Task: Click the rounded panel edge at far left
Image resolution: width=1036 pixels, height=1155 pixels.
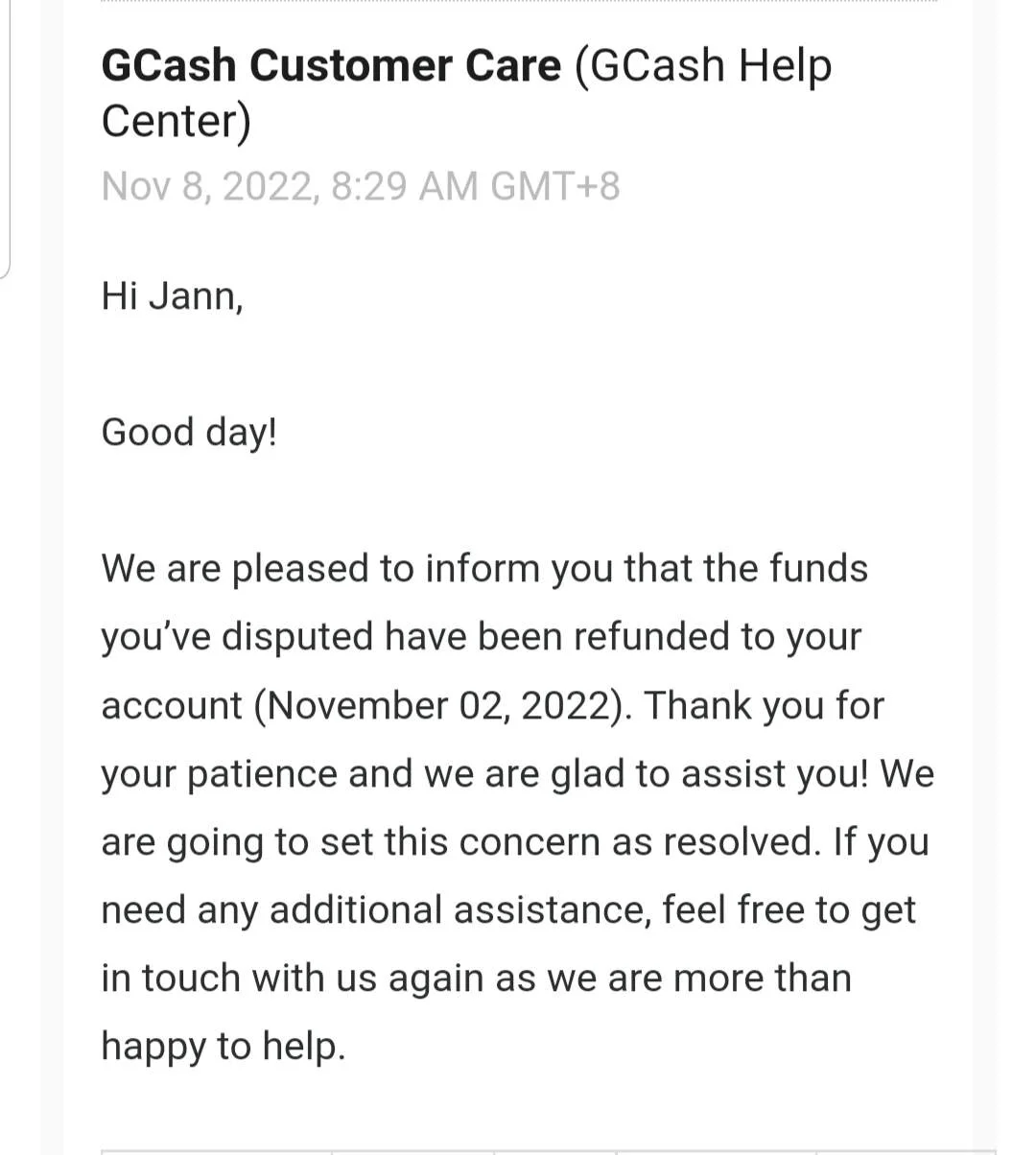Action: pos(6,139)
